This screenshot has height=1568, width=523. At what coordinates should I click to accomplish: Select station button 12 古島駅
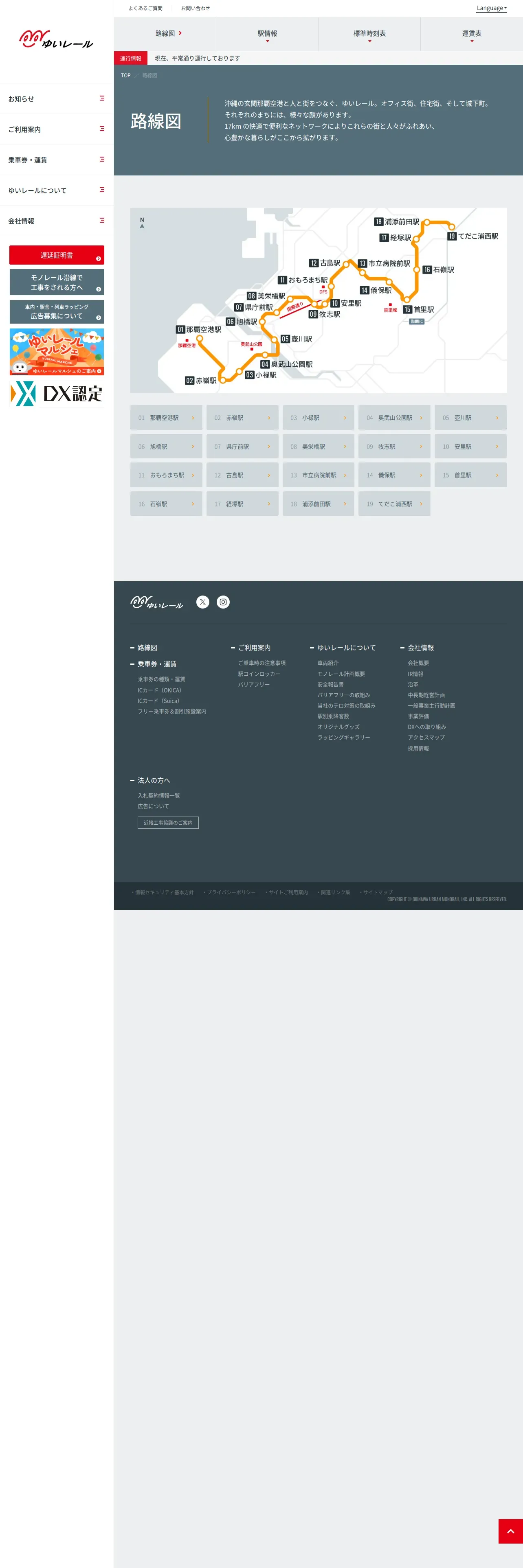coord(242,475)
